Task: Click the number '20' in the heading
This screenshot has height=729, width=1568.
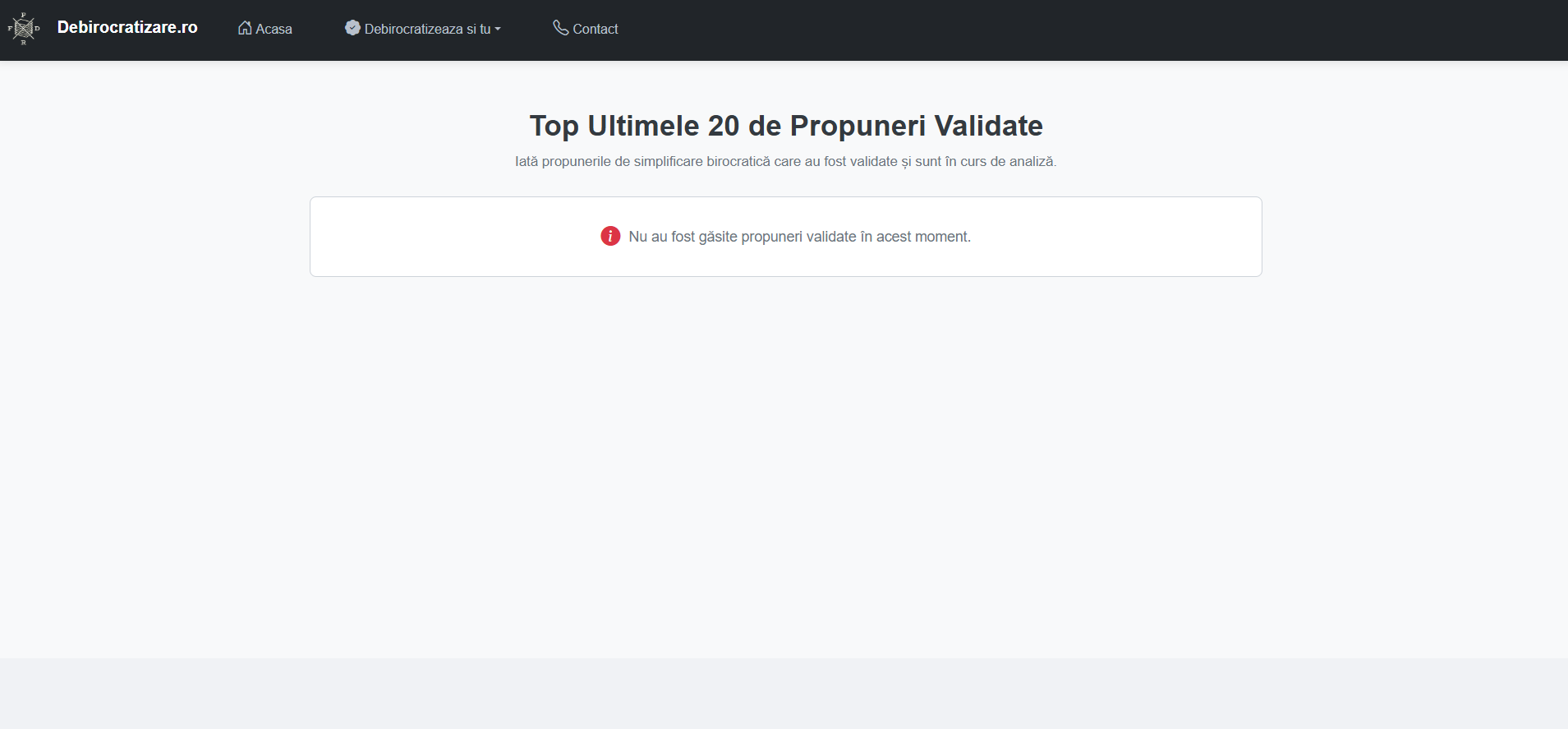Action: 724,126
